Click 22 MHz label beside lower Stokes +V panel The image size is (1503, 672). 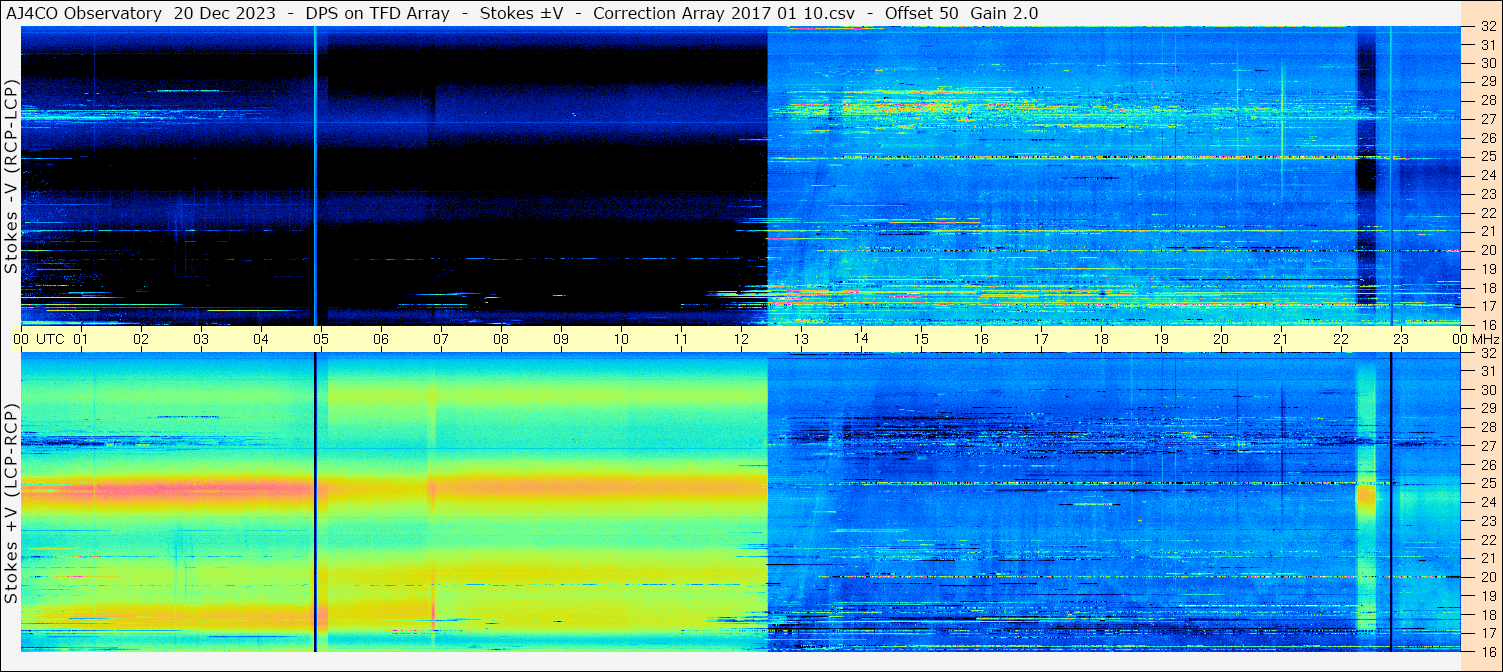click(x=1488, y=539)
